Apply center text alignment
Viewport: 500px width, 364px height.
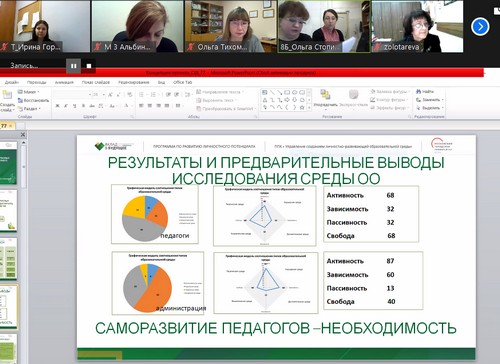(150, 106)
